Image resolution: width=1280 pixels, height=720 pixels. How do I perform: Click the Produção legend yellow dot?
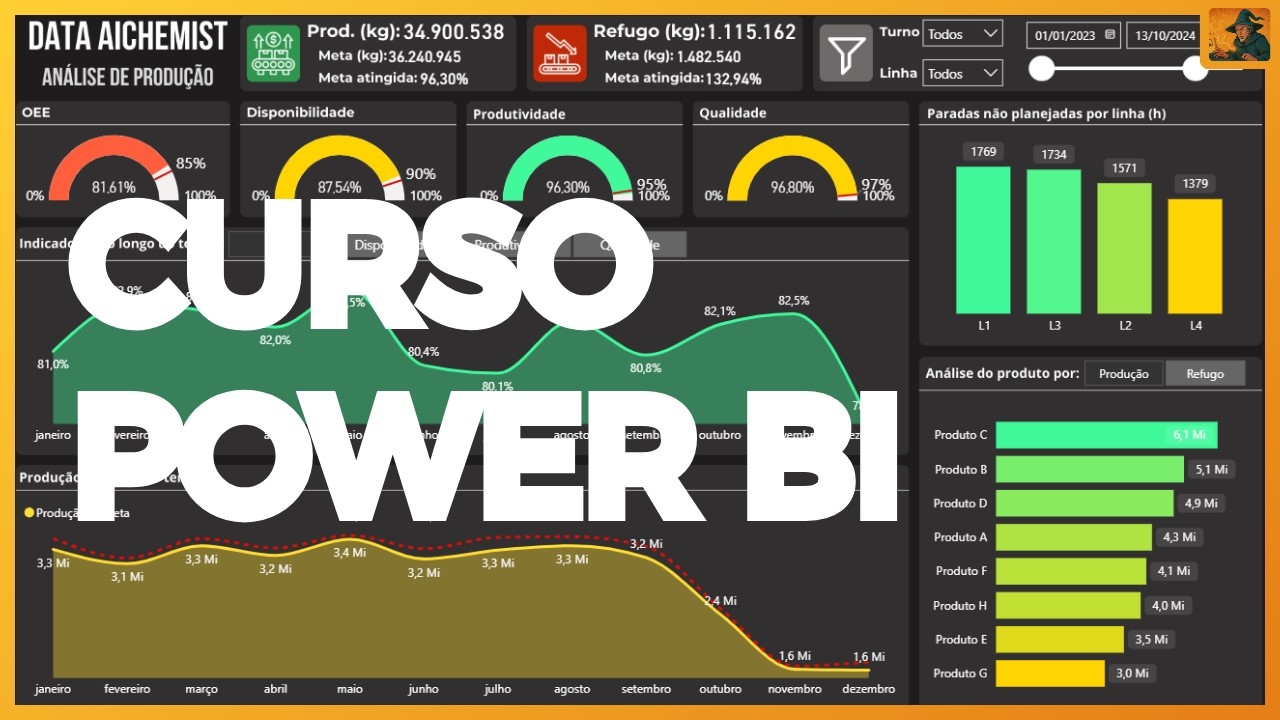(29, 513)
